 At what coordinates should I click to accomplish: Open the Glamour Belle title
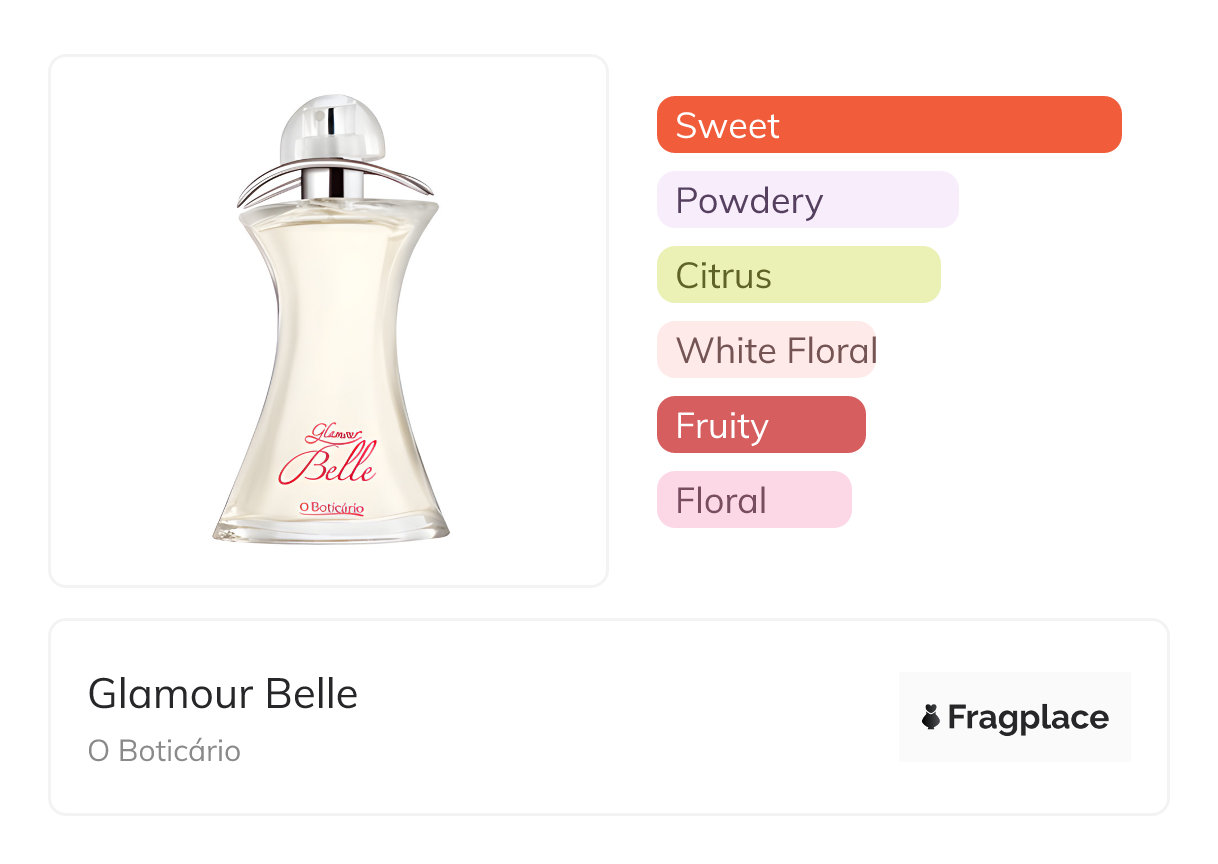pyautogui.click(x=223, y=693)
